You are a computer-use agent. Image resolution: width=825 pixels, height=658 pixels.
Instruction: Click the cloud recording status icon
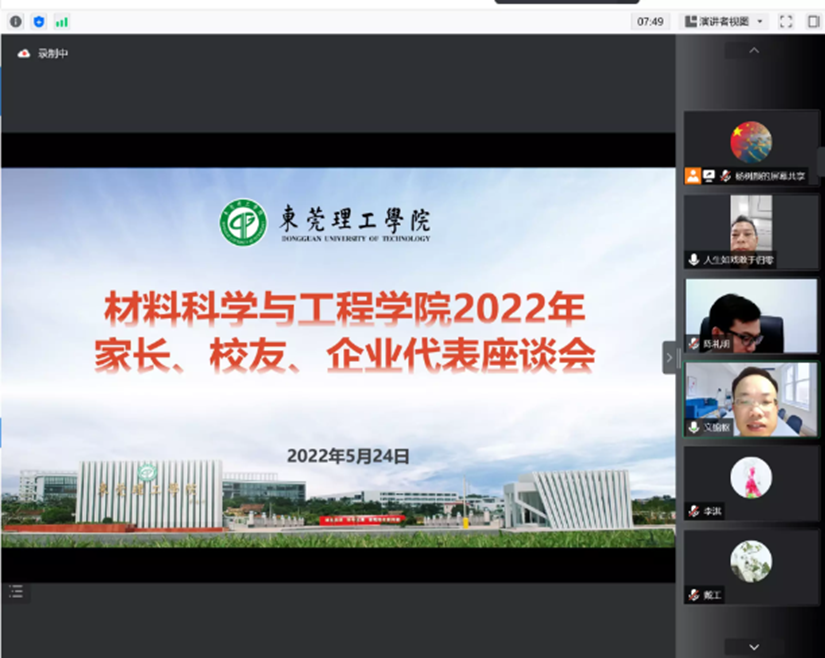pyautogui.click(x=24, y=54)
